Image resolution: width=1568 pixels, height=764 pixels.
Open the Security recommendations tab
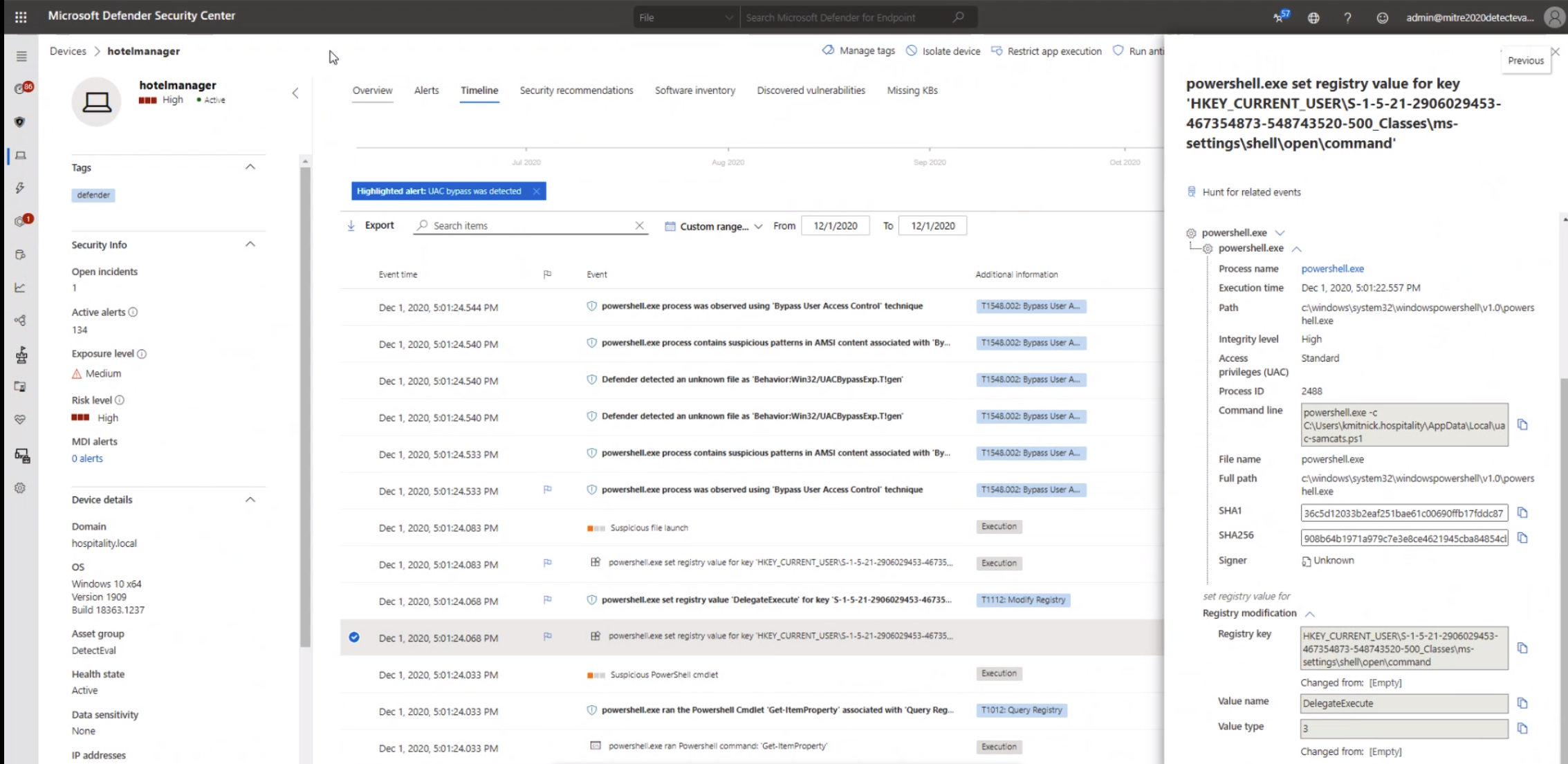click(576, 91)
